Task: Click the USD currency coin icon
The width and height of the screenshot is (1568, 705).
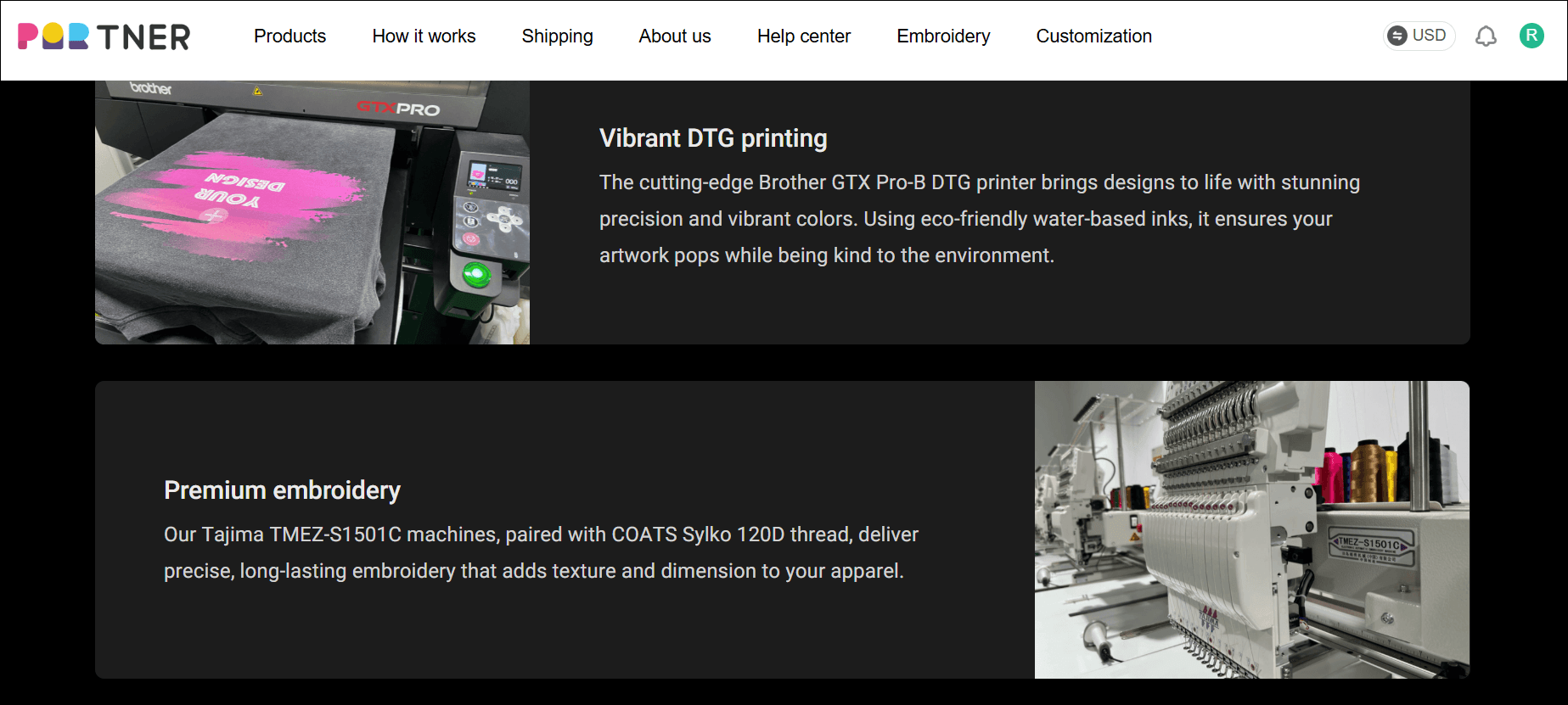Action: click(1397, 36)
